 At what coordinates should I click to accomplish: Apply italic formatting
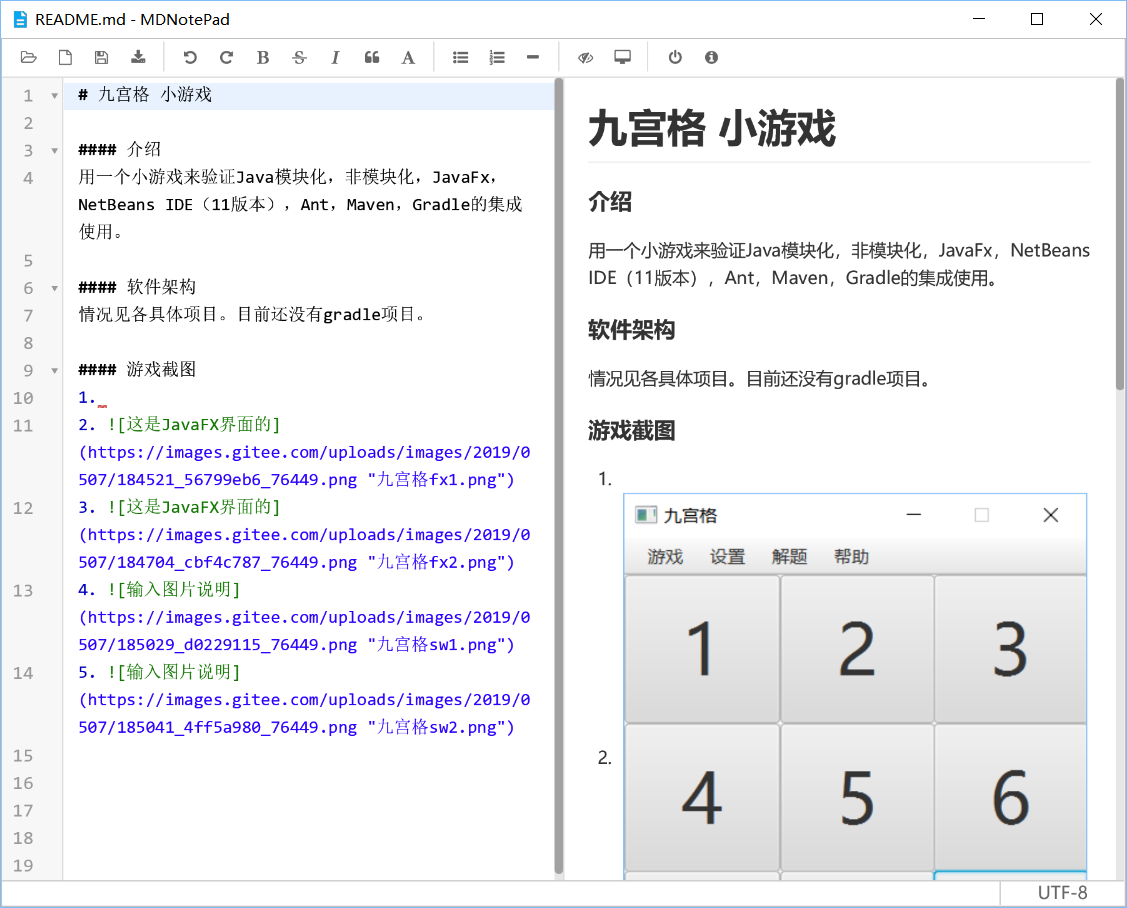point(335,58)
